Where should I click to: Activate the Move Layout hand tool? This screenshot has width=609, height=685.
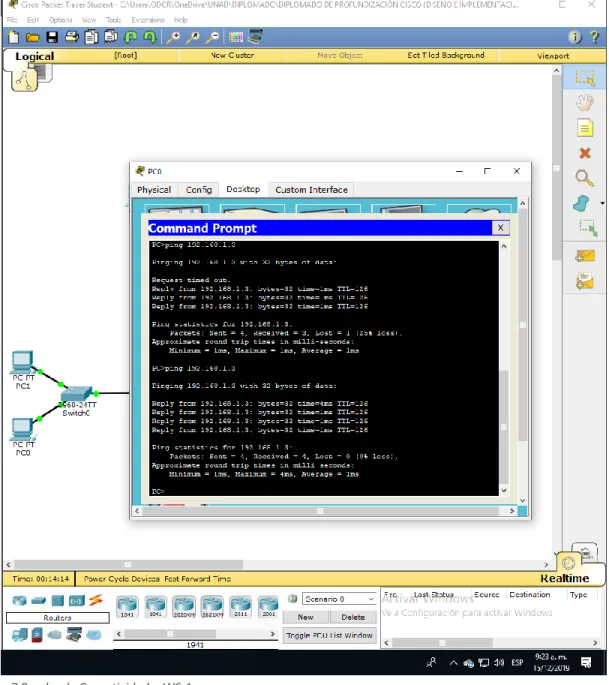pos(585,103)
